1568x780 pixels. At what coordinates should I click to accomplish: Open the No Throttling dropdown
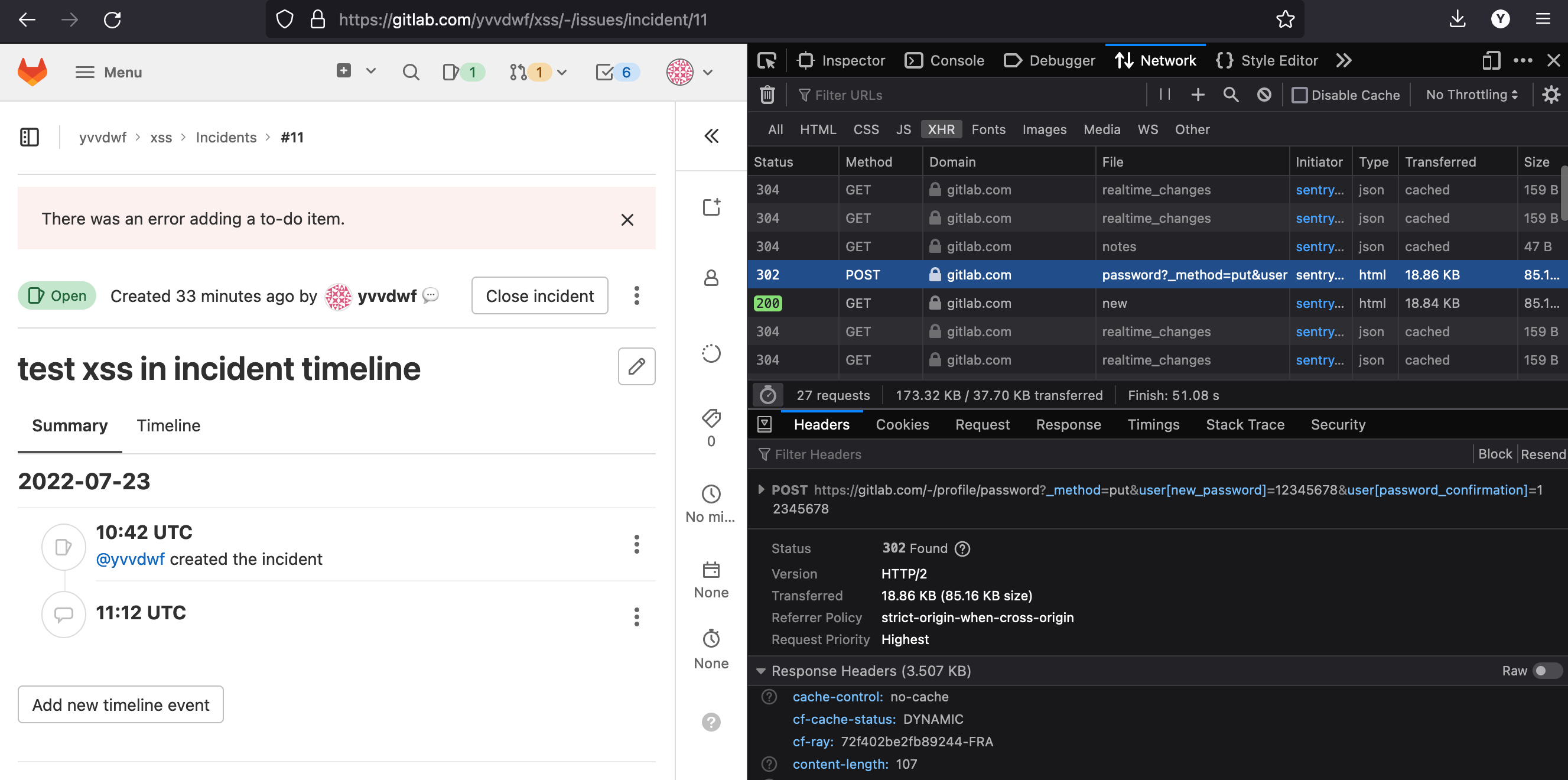1471,95
